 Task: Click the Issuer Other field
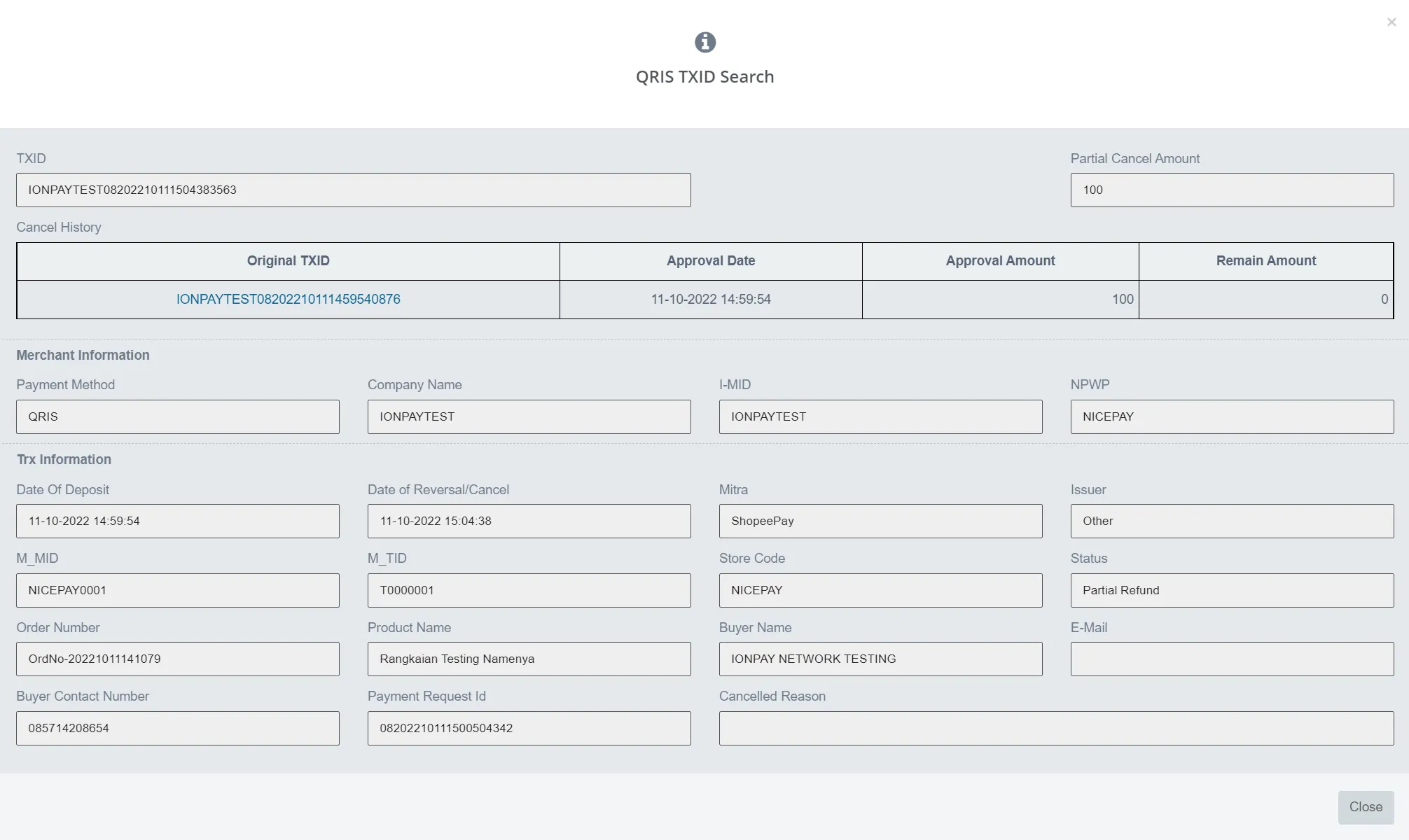1232,520
